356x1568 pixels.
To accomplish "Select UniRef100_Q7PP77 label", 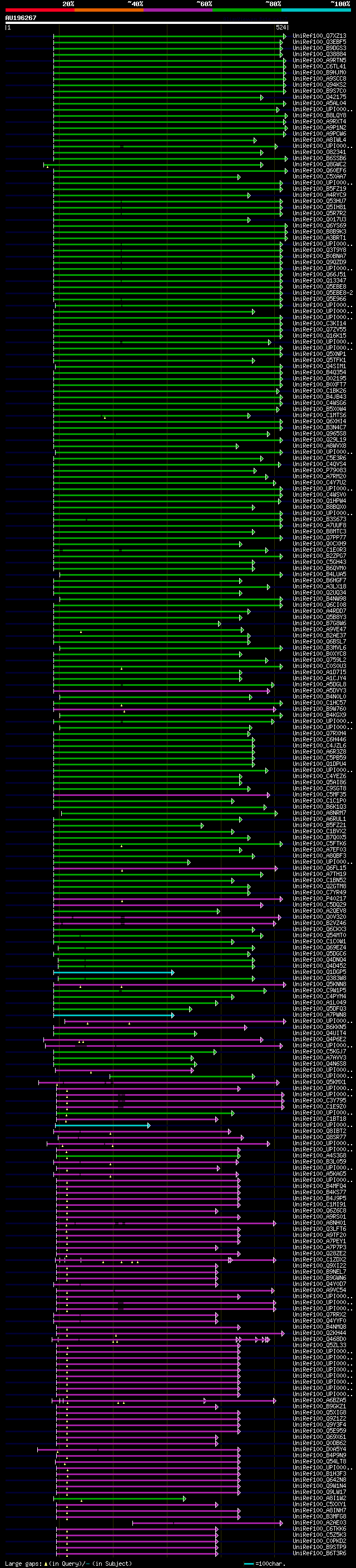I will coord(319,537).
